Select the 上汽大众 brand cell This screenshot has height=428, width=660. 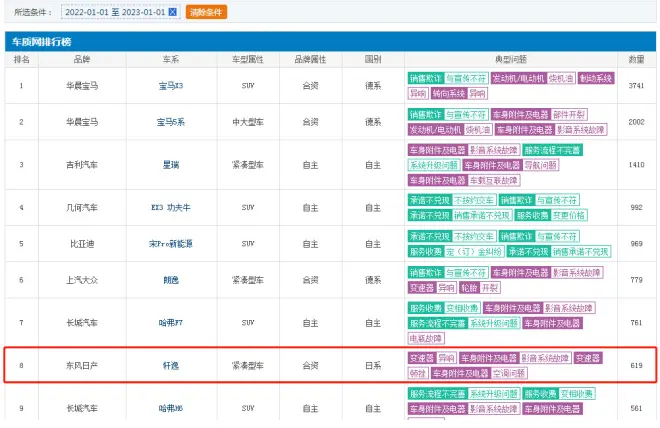(x=82, y=280)
